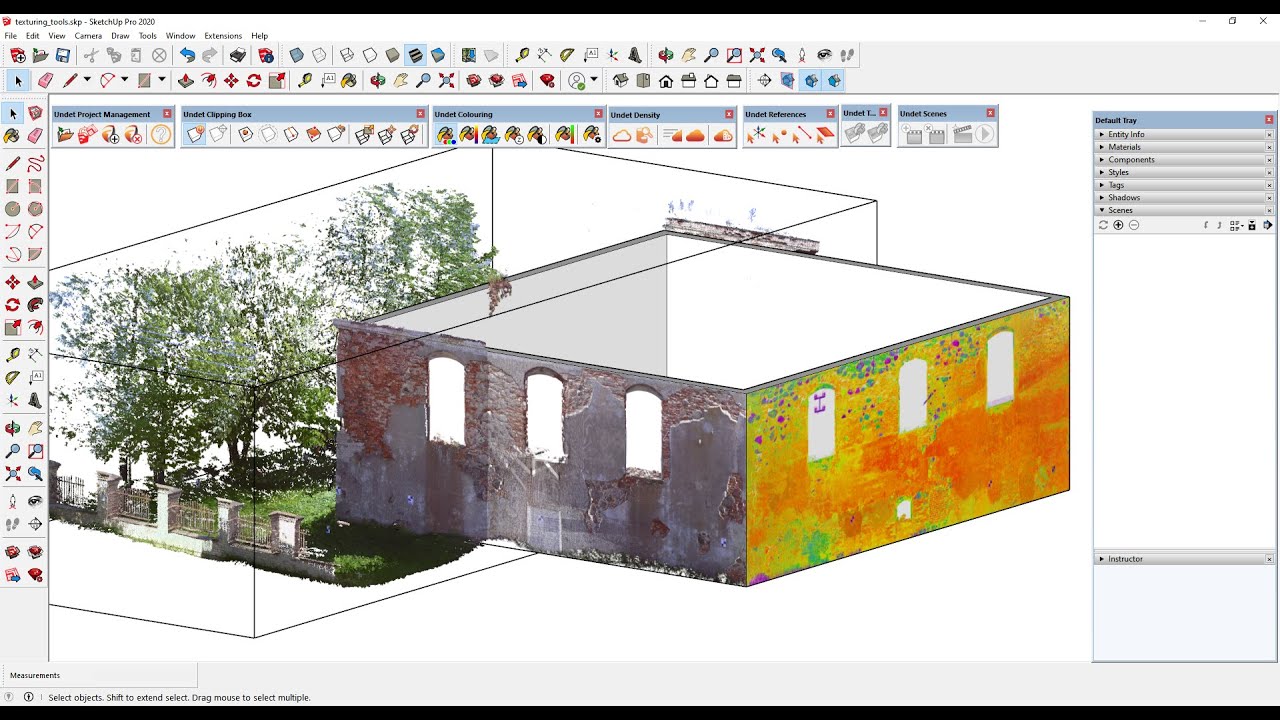
Task: Select the Orbit tool in left toolbar
Action: 12,428
